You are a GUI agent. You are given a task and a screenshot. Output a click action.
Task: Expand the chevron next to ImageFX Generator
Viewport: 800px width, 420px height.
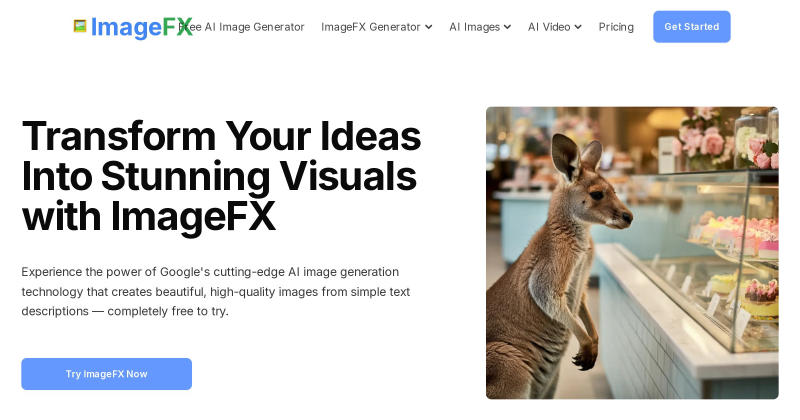(x=429, y=27)
